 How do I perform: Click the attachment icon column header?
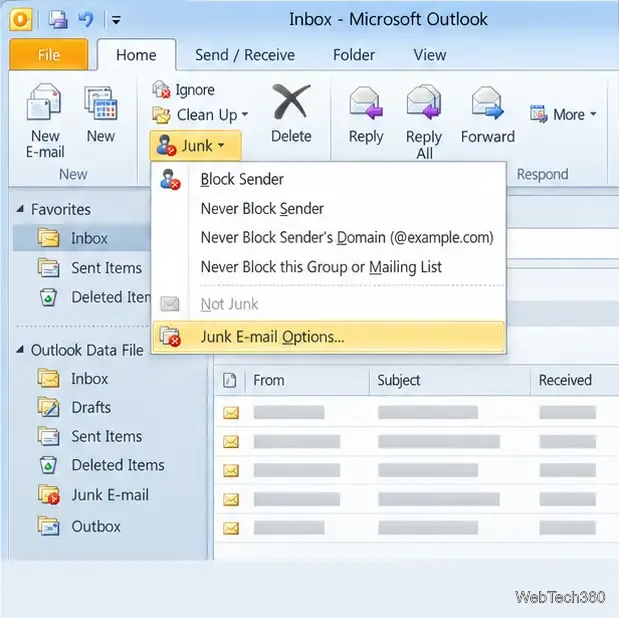coord(229,380)
